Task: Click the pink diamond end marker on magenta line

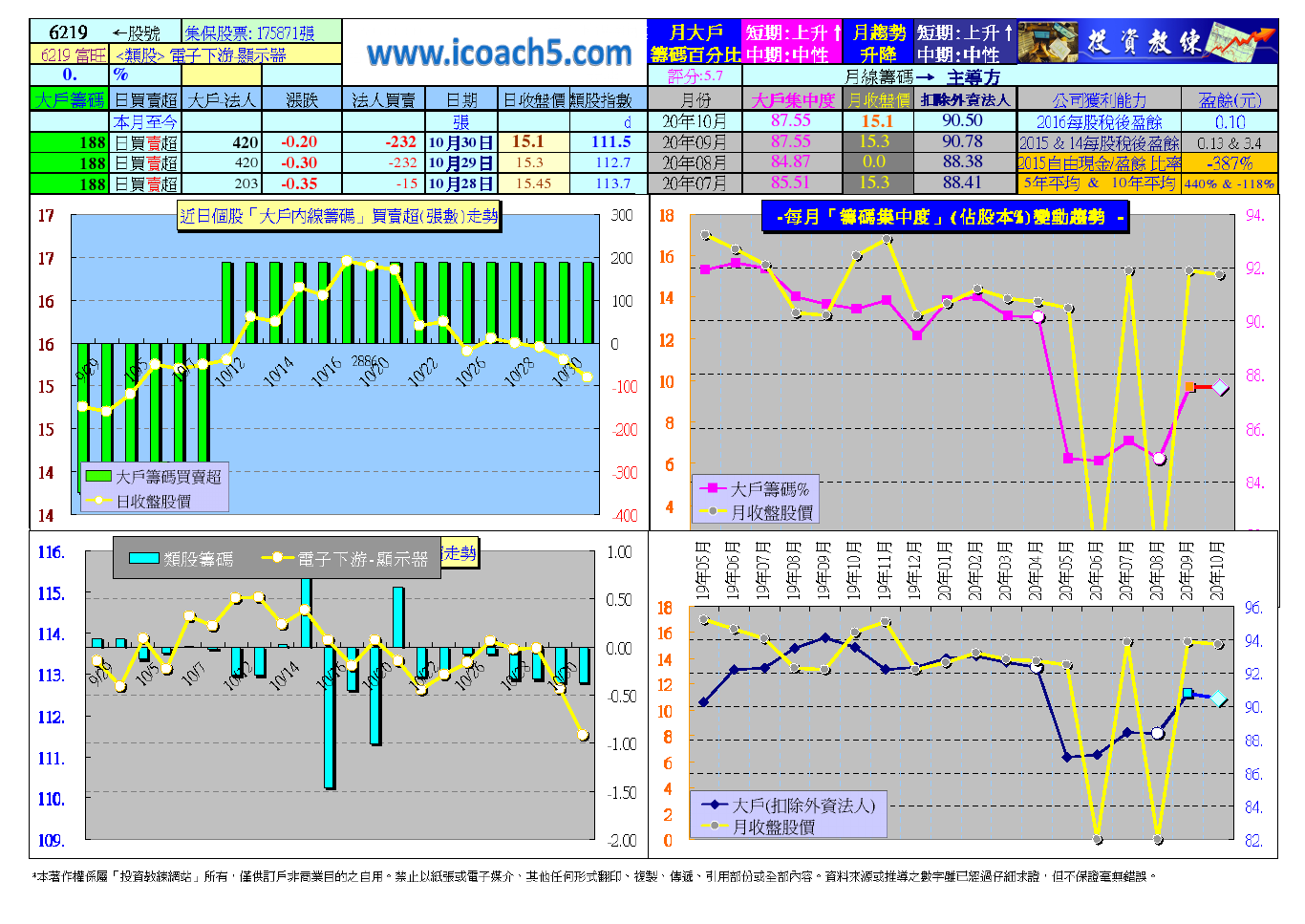Action: [x=1219, y=387]
